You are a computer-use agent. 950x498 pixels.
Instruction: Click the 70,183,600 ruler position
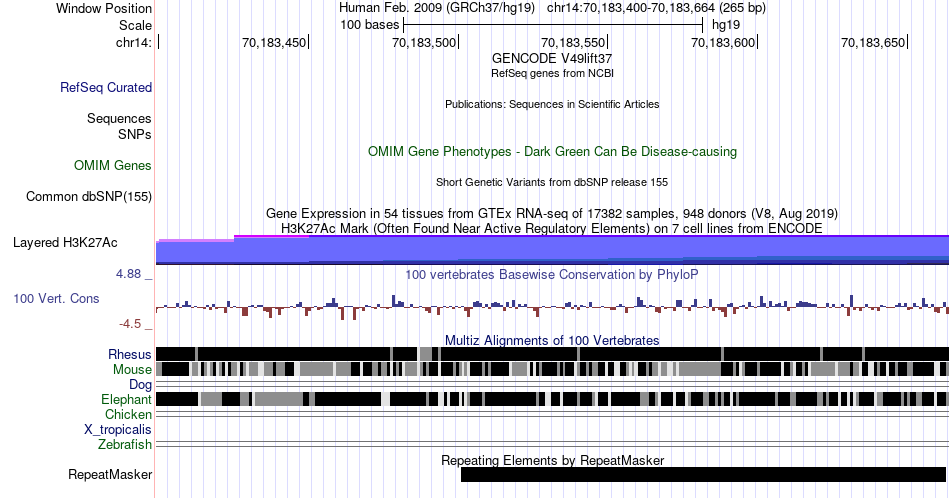coord(723,42)
